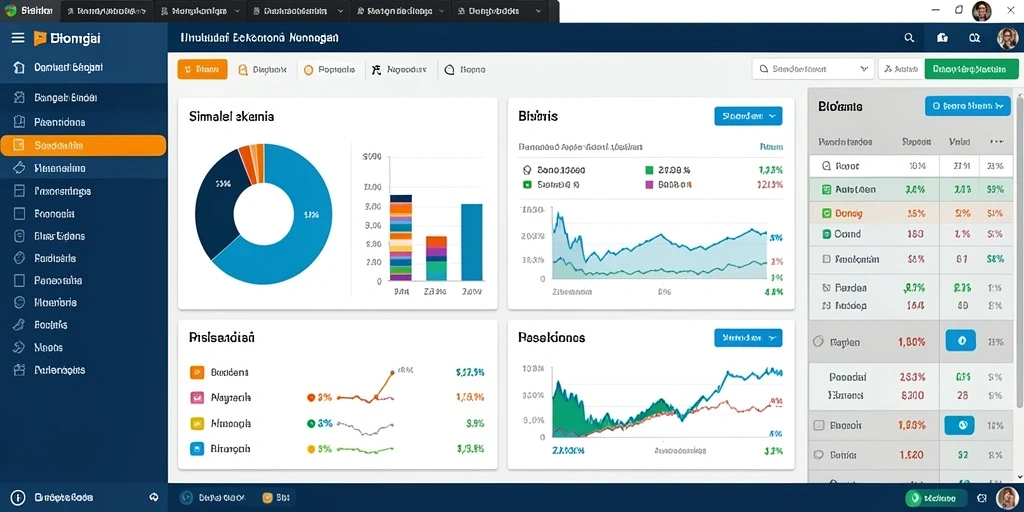This screenshot has width=1024, height=512.
Task: Click the green button at the top right
Action: pos(971,69)
